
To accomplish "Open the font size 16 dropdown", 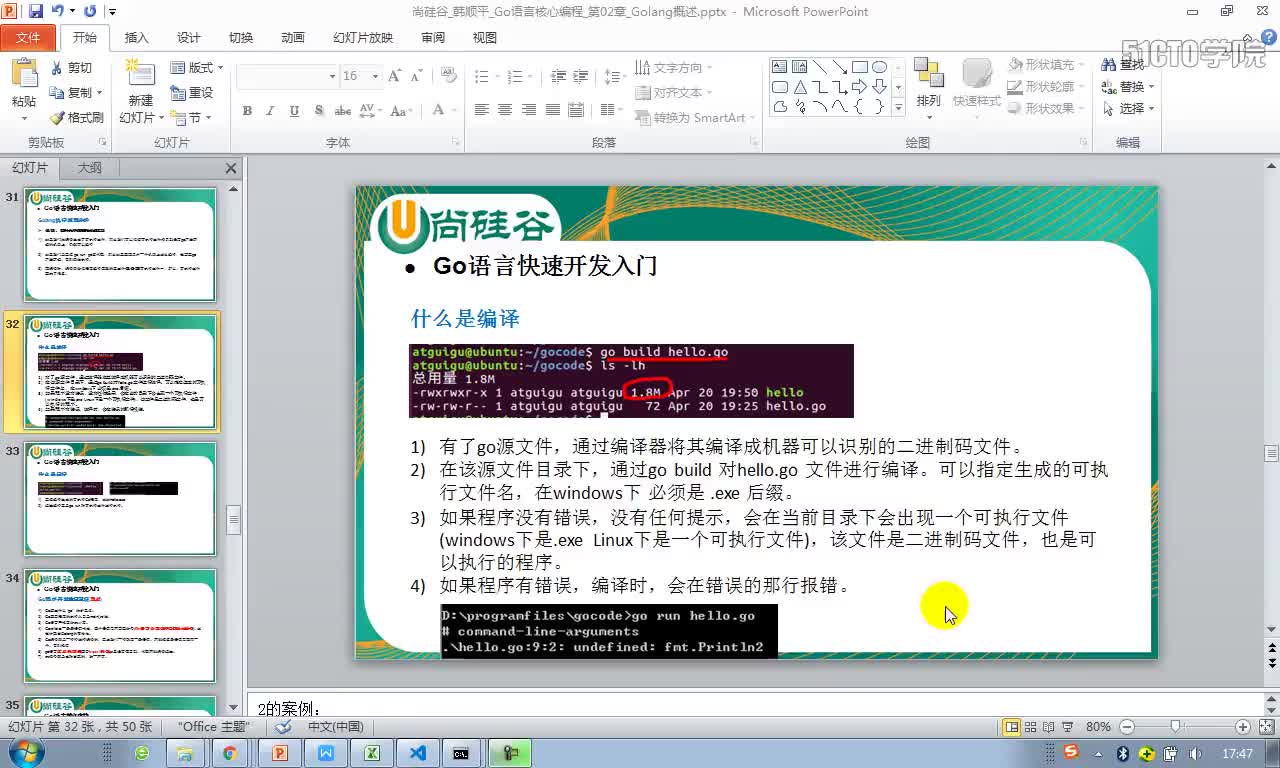I will (375, 76).
